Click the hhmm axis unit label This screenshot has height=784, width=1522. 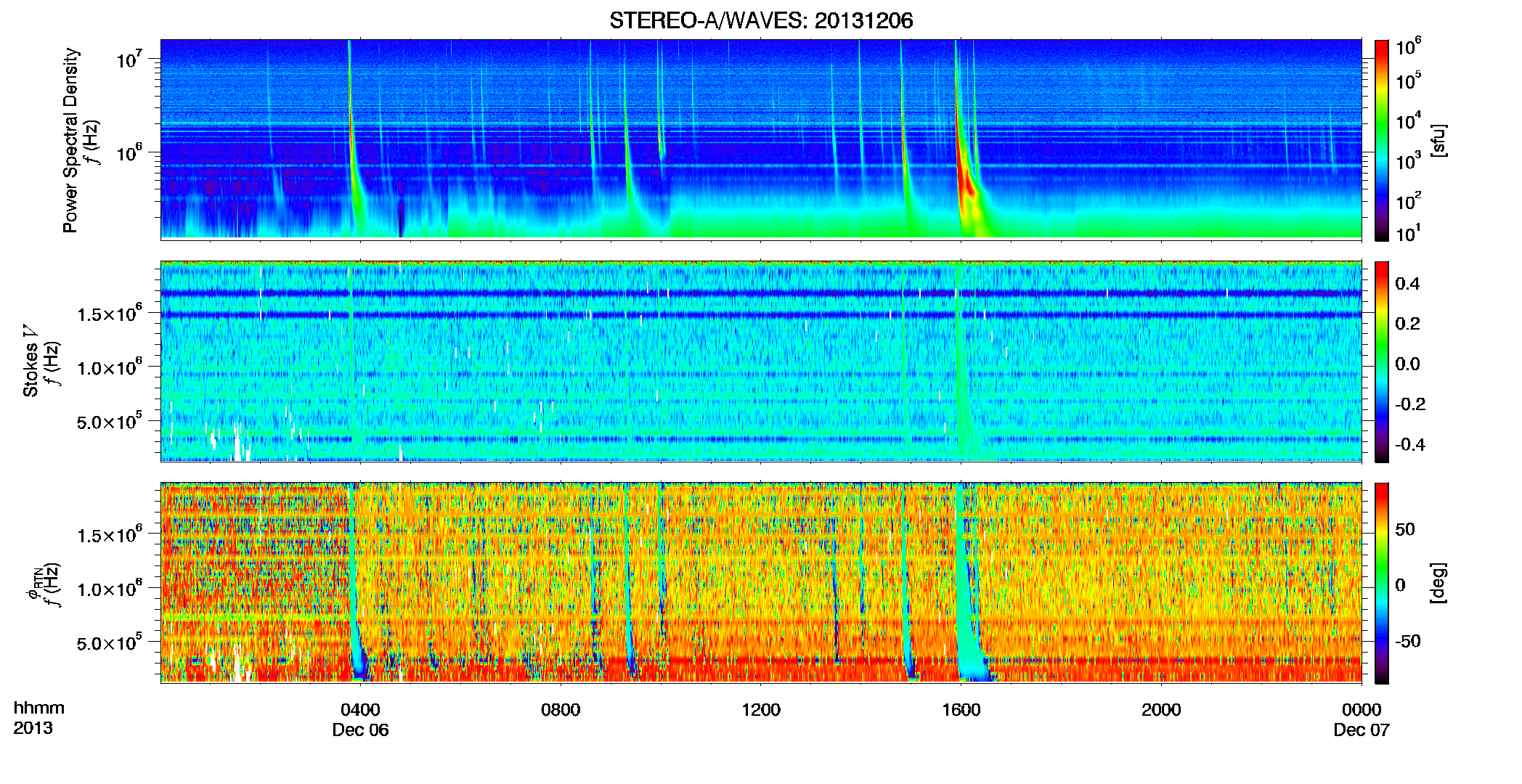[x=39, y=709]
